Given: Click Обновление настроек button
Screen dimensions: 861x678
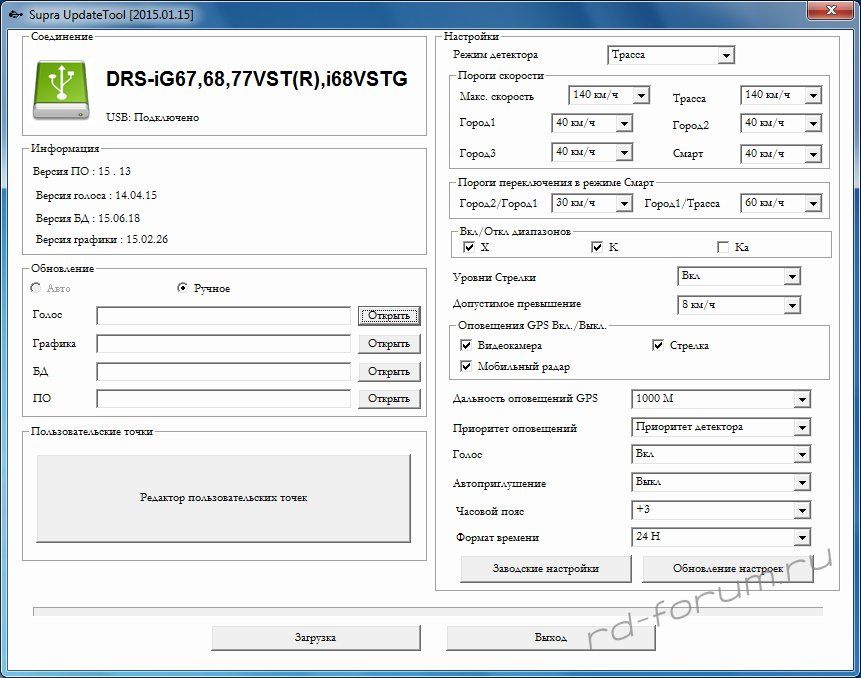Looking at the screenshot, I should (728, 569).
